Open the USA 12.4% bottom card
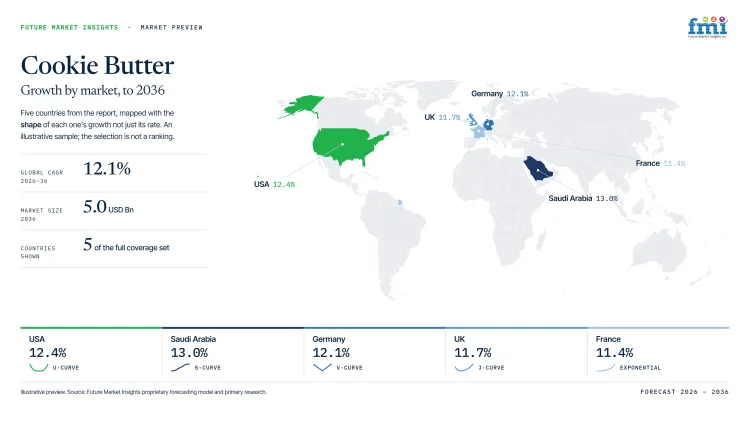The image size is (750, 421). pyautogui.click(x=91, y=354)
